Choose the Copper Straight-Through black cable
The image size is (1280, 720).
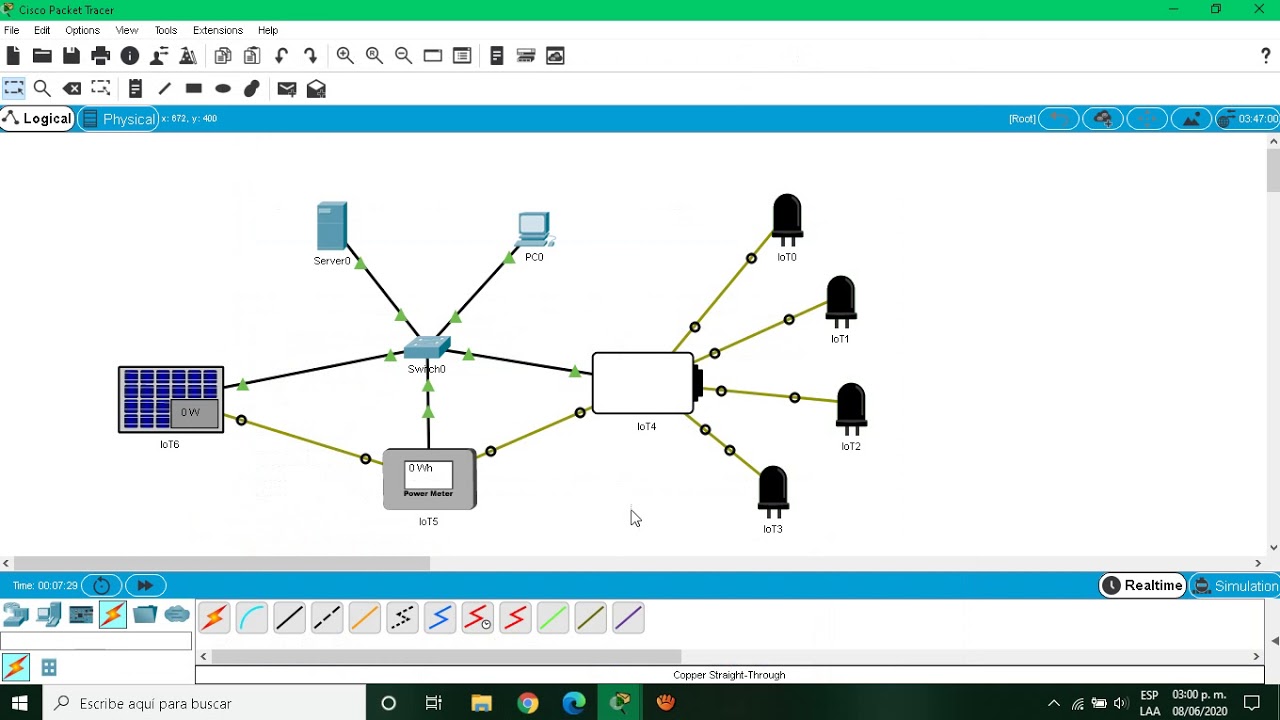click(289, 619)
